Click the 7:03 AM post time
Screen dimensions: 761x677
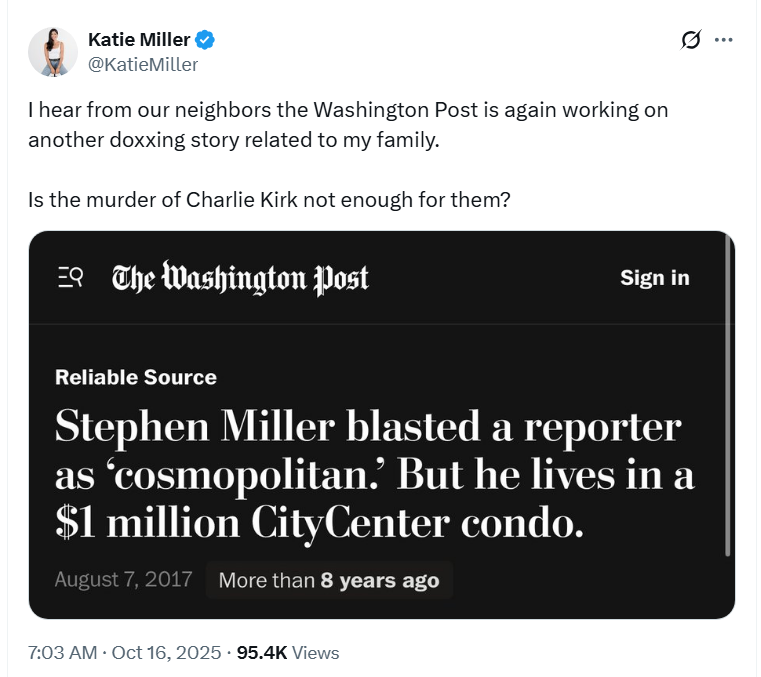(x=62, y=653)
